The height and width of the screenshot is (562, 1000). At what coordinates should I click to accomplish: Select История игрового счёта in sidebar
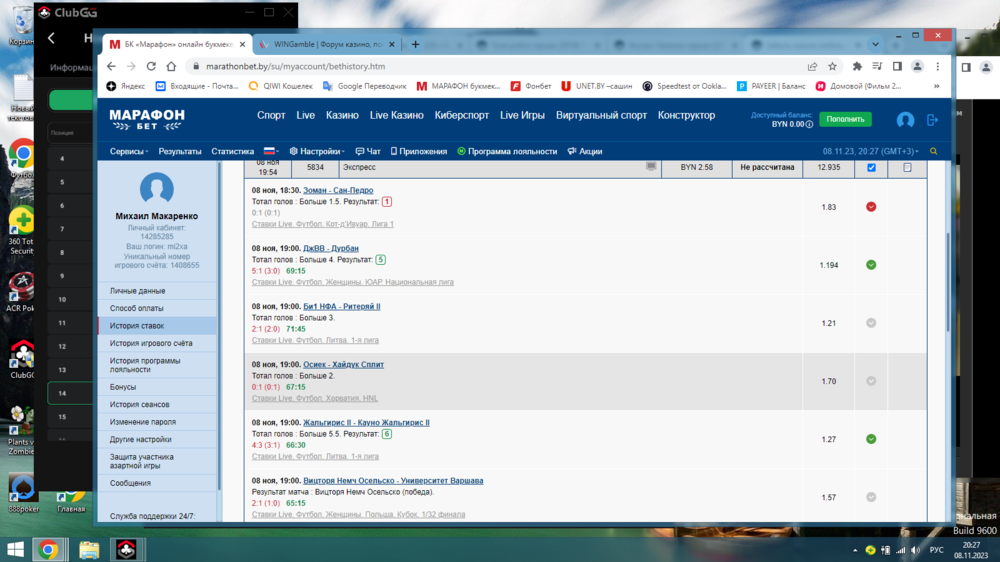tap(151, 343)
